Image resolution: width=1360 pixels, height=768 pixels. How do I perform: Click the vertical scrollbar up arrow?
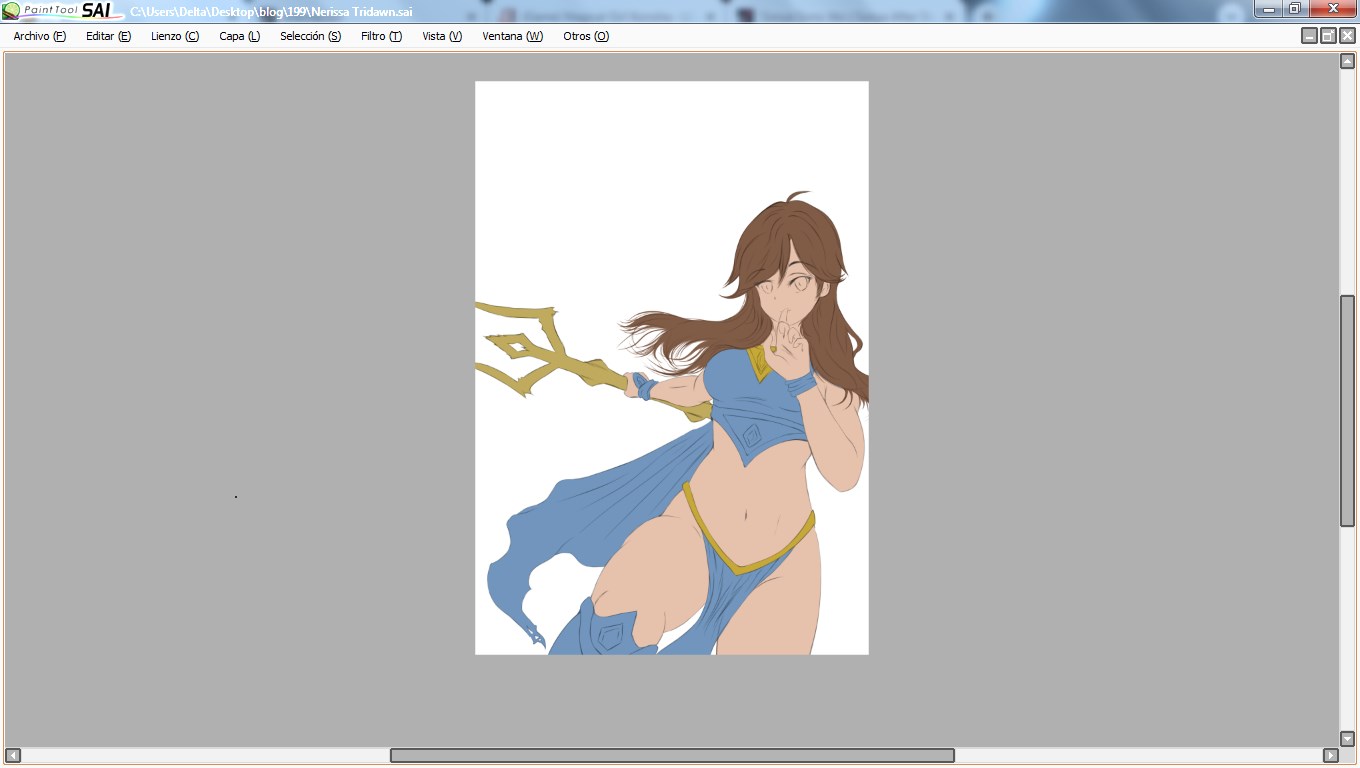[x=1347, y=61]
